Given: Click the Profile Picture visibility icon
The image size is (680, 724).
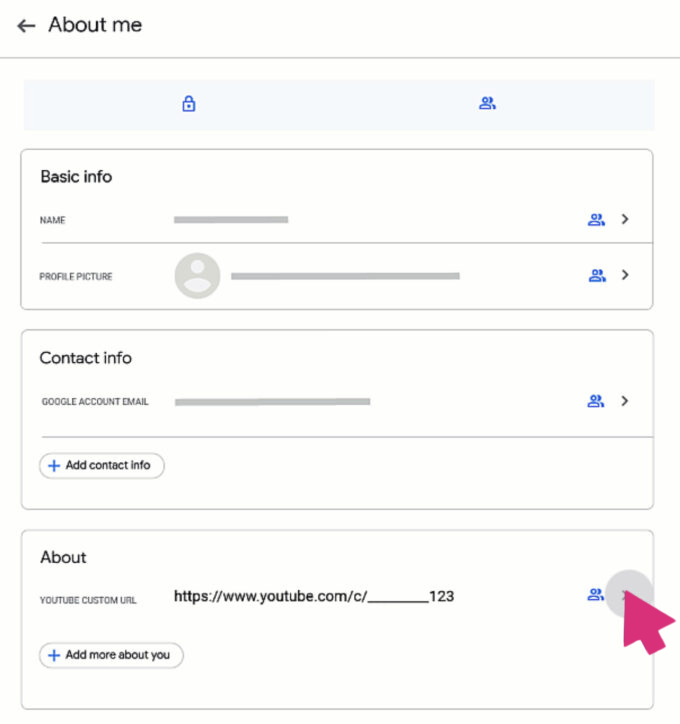Looking at the screenshot, I should 596,275.
